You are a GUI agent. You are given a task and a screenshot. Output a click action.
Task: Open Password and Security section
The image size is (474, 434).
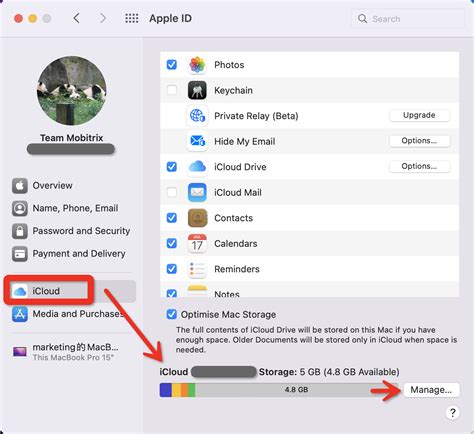[72, 231]
